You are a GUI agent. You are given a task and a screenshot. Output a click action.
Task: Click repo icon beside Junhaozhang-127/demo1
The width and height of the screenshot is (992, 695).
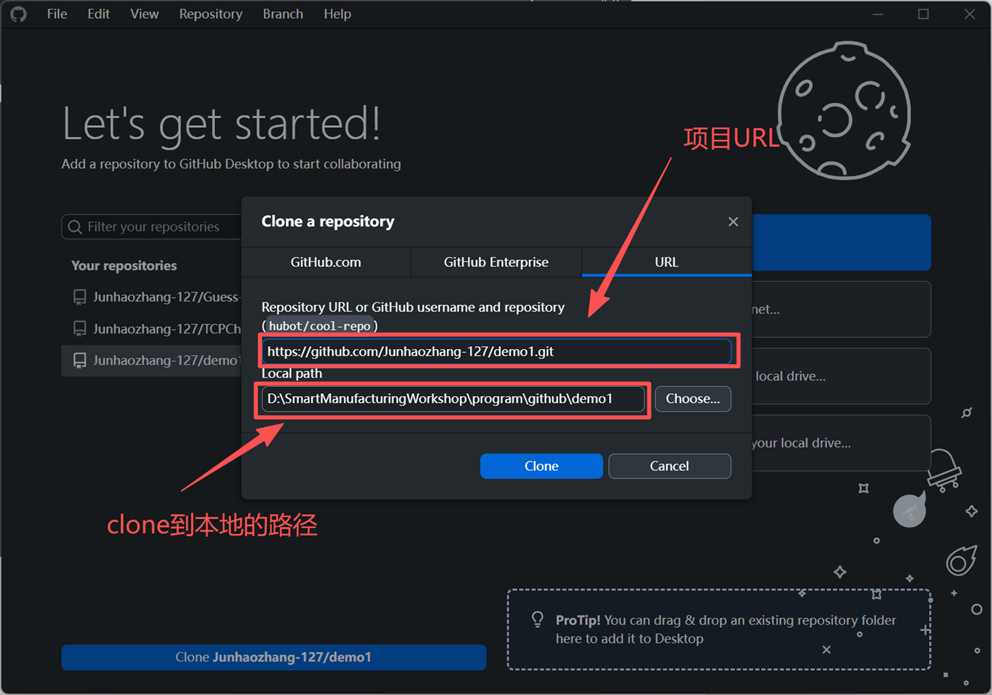80,360
